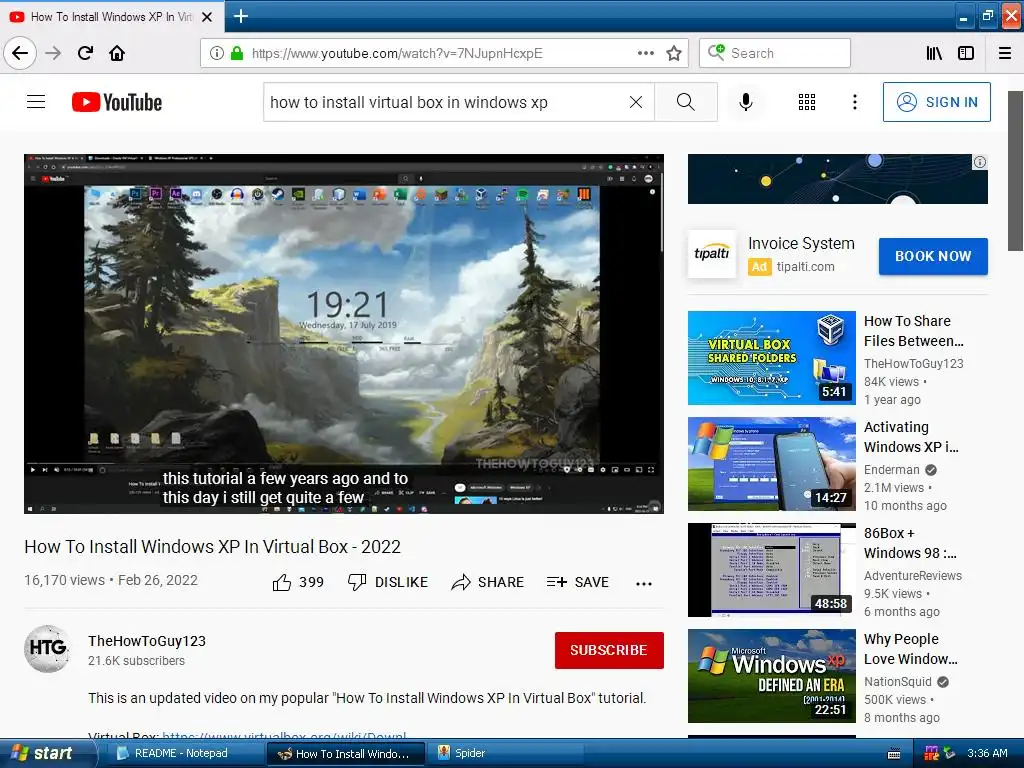Click the taskbar clock 3:36 AM
This screenshot has width=1024, height=768.
point(987,753)
